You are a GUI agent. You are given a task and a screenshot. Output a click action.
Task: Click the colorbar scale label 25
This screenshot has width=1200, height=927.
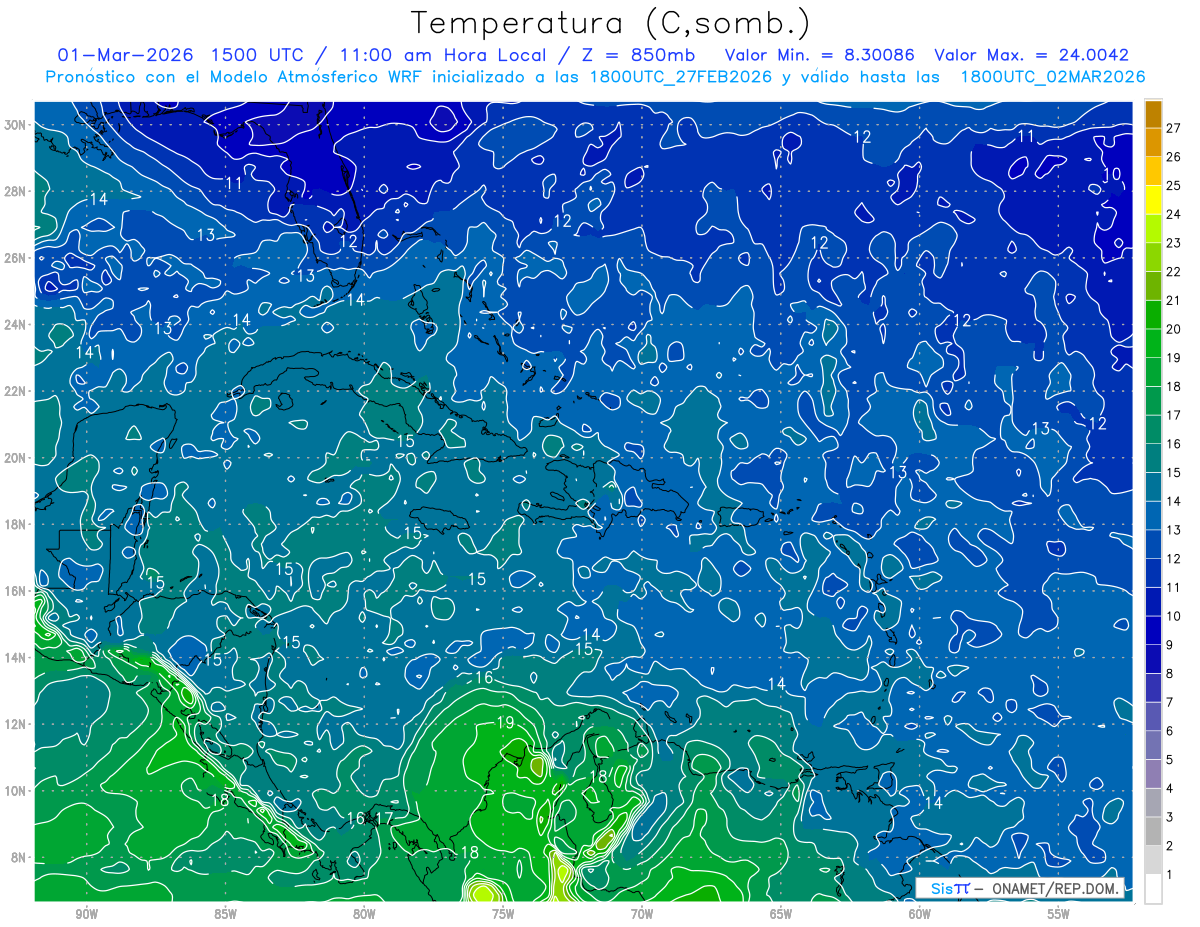pos(1173,185)
